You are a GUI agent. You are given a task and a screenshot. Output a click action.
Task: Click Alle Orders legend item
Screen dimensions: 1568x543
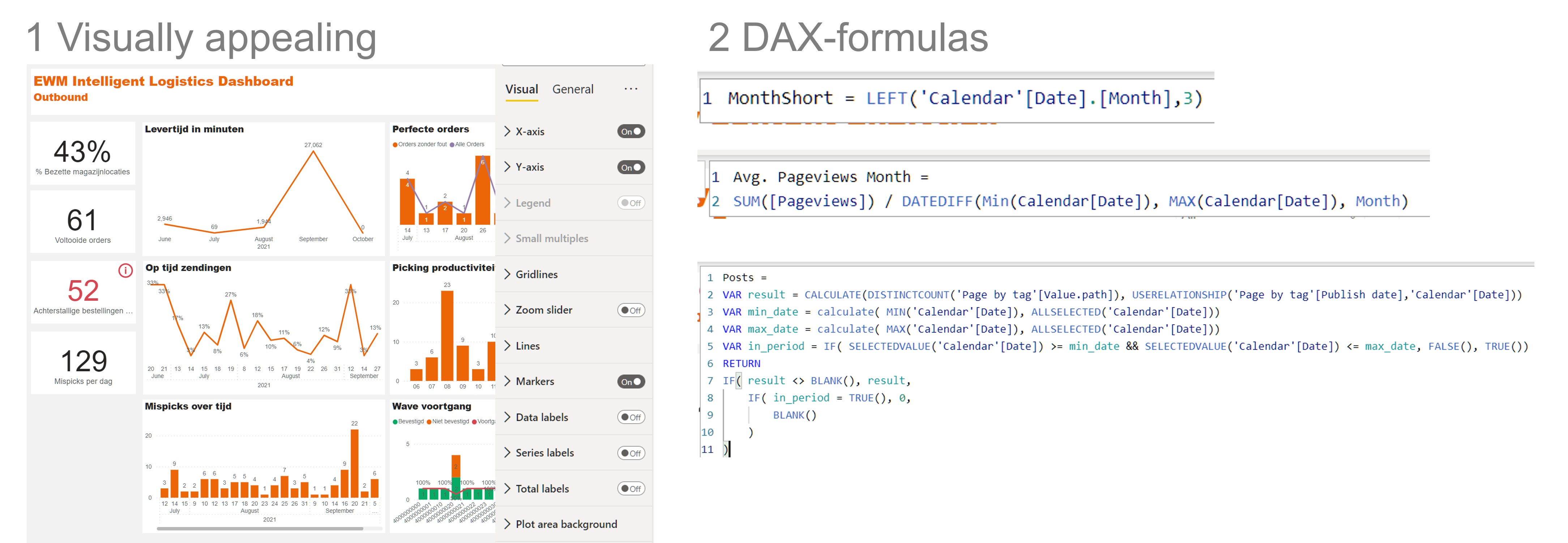[467, 144]
